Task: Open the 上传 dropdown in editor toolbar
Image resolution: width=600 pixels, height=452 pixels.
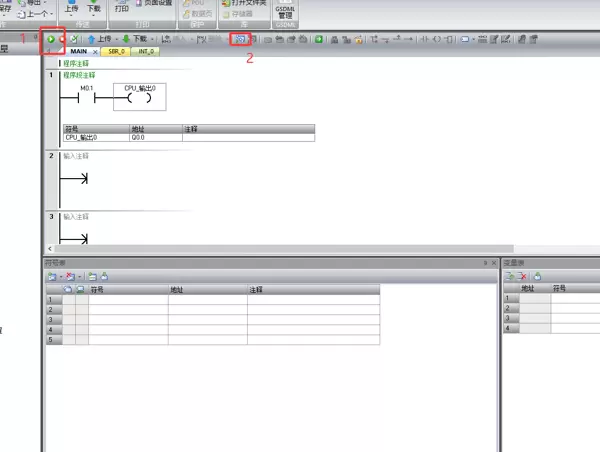Action: pos(100,39)
